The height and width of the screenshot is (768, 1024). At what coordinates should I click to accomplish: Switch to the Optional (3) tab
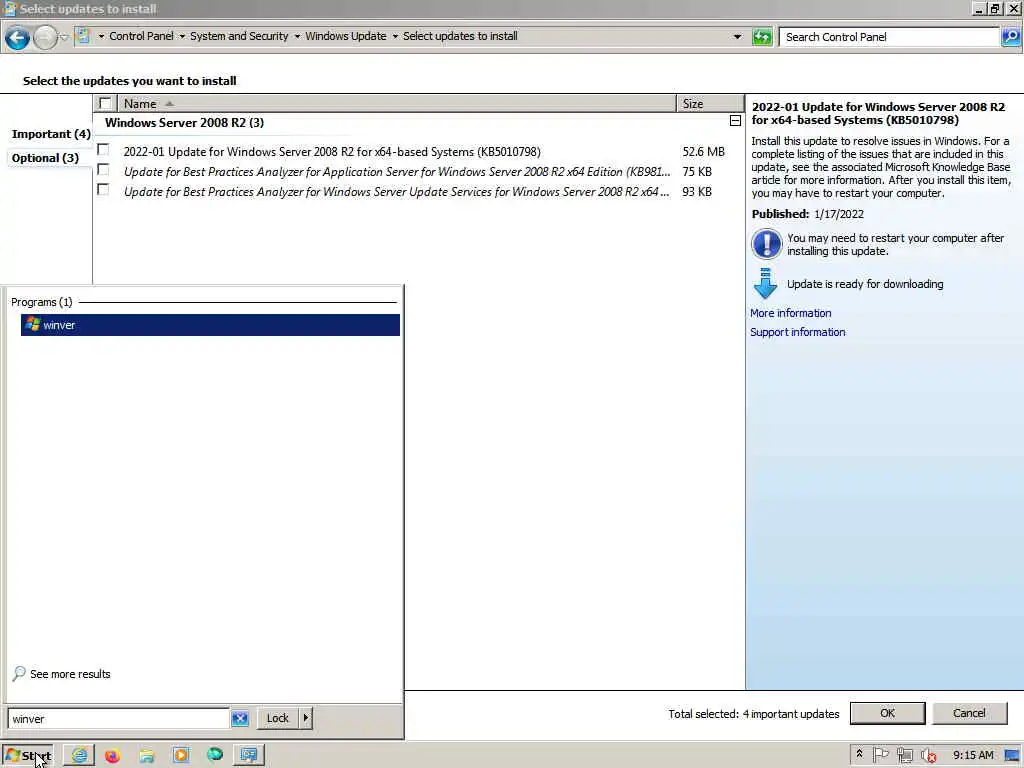point(45,158)
